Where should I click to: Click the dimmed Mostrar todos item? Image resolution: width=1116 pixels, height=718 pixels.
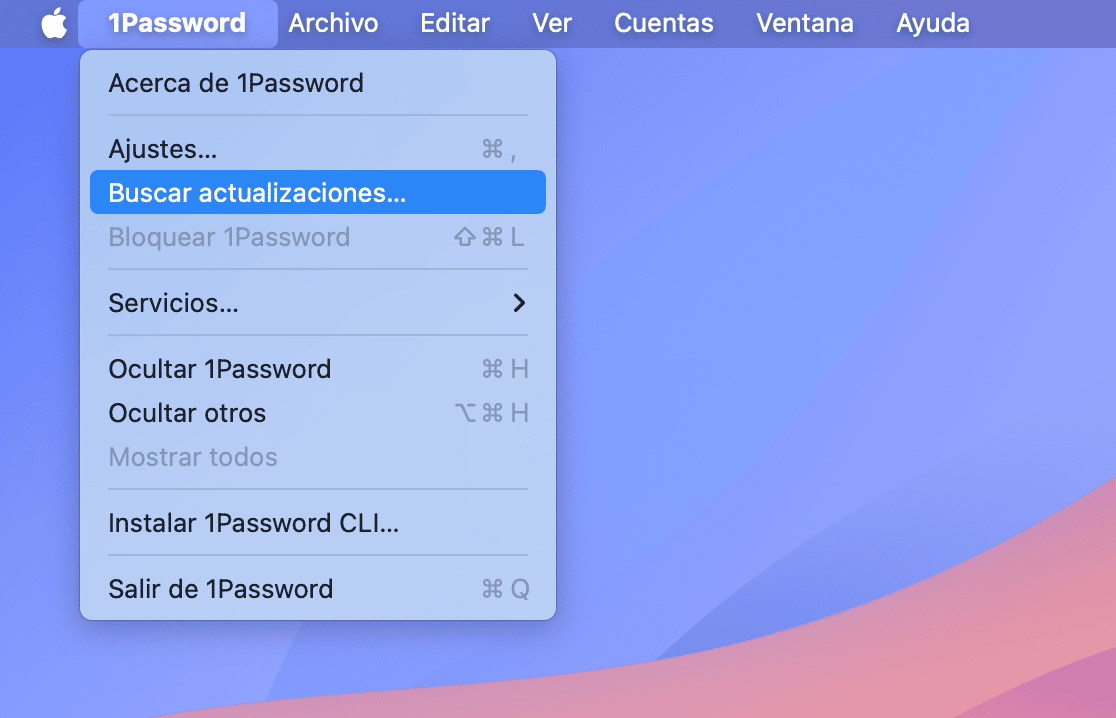(x=193, y=457)
